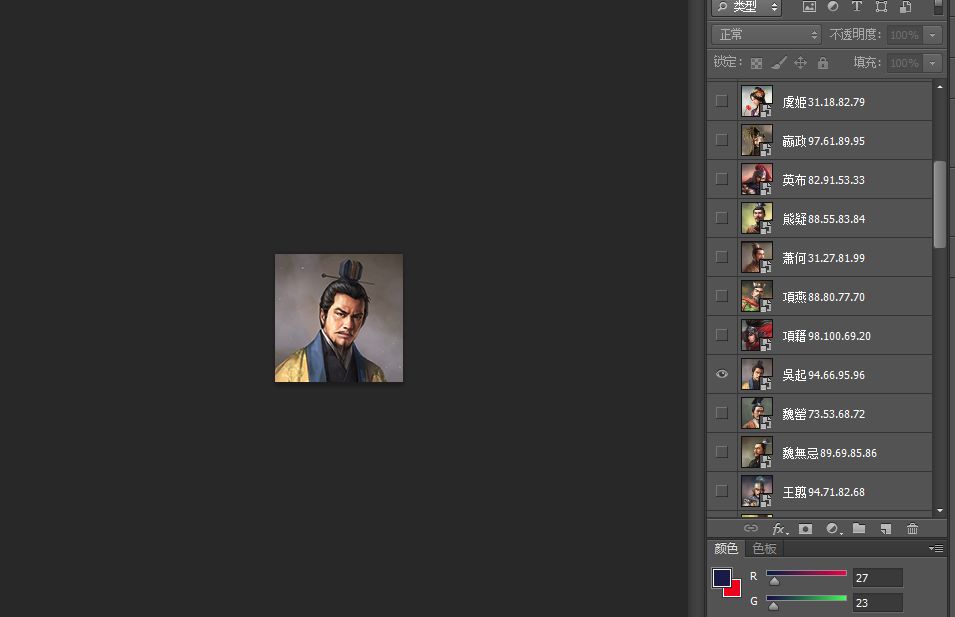This screenshot has width=955, height=617.
Task: Switch to the 颜色 tab
Action: click(x=725, y=548)
